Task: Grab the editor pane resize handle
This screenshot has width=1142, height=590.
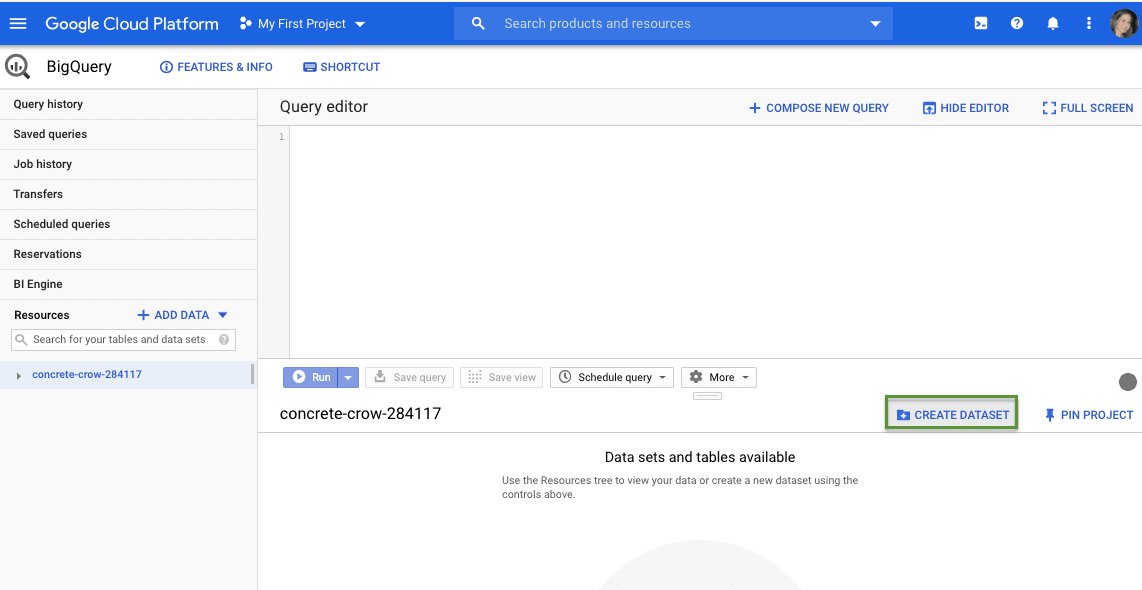Action: (707, 396)
